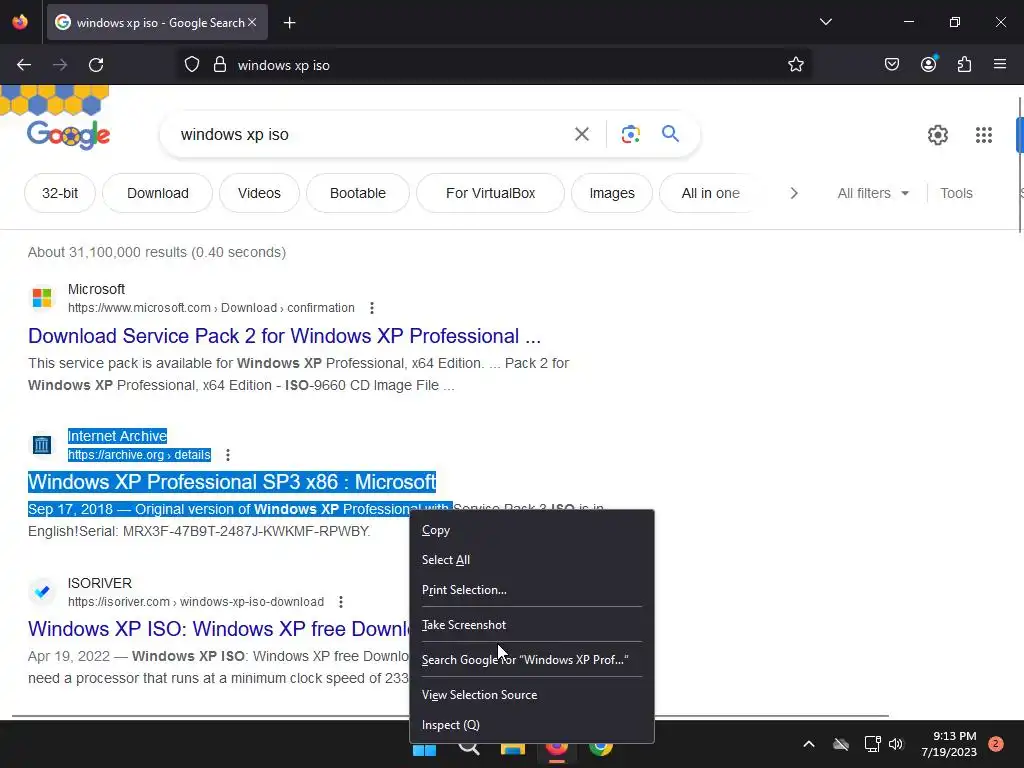Click the ISORIVER site name

click(x=99, y=583)
